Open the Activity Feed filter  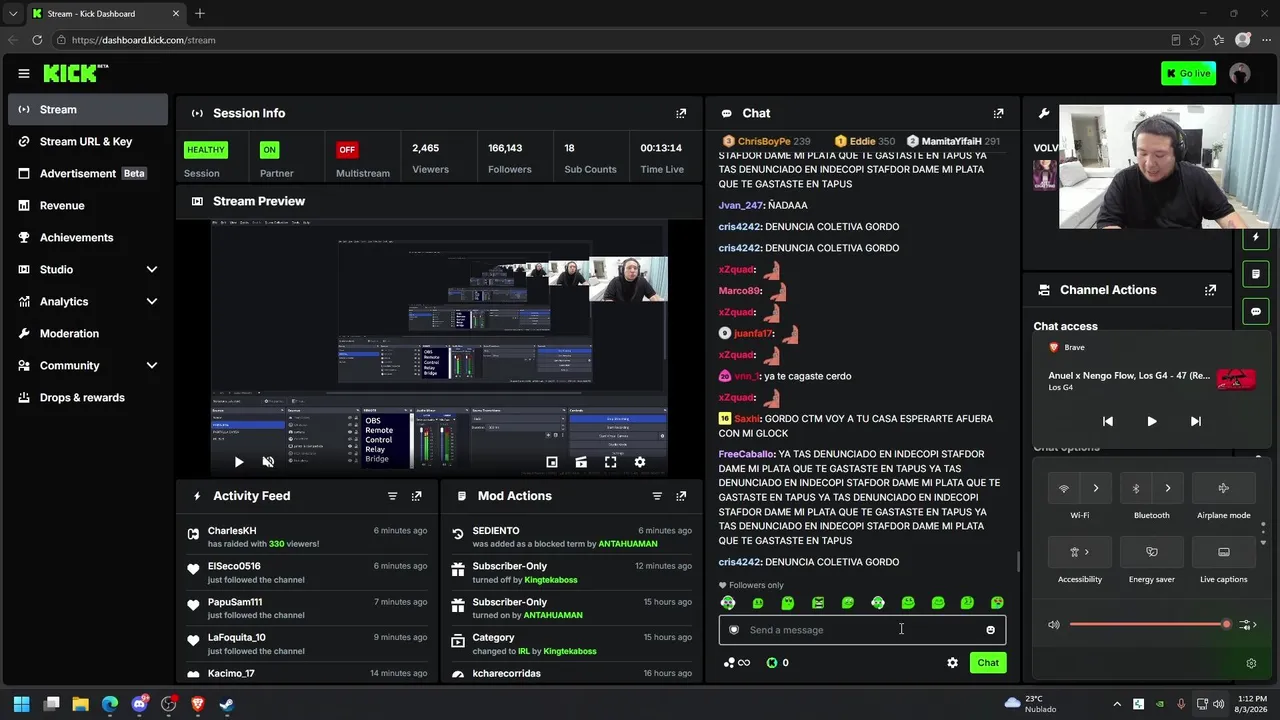392,496
